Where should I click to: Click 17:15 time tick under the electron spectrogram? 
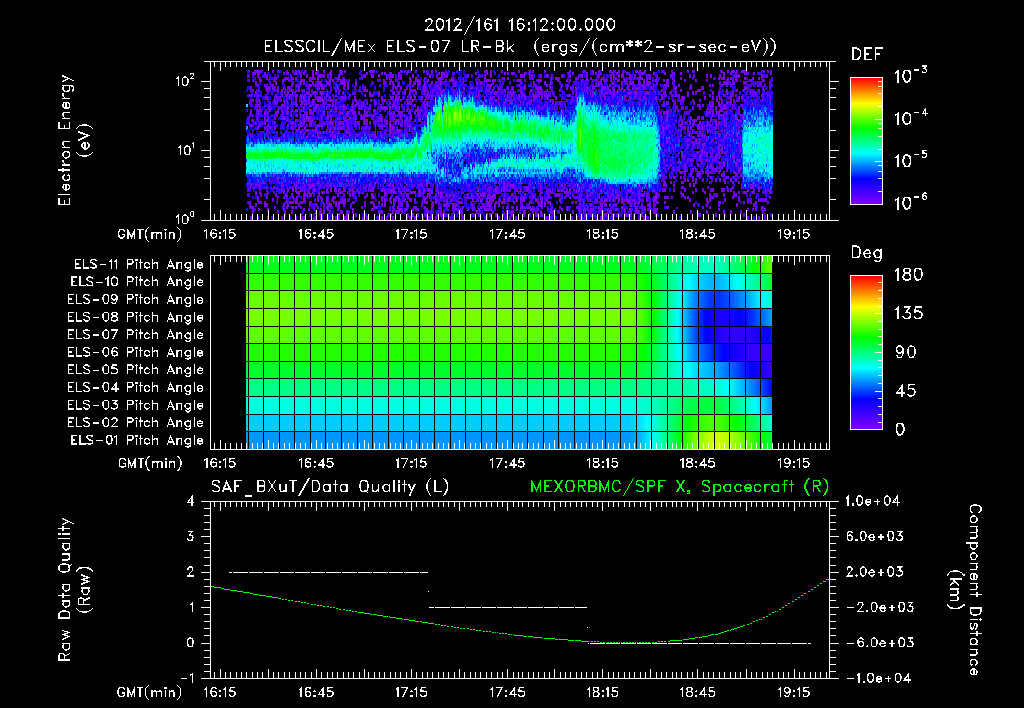[411, 234]
